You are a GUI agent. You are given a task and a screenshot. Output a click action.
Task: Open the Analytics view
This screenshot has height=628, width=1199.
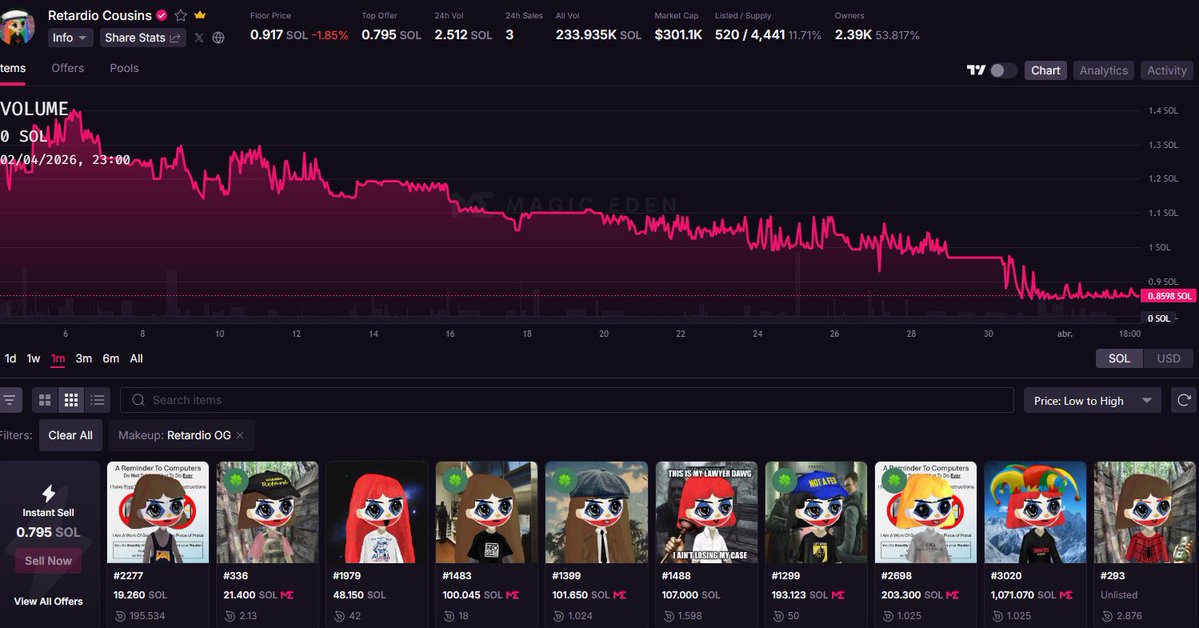coord(1103,70)
